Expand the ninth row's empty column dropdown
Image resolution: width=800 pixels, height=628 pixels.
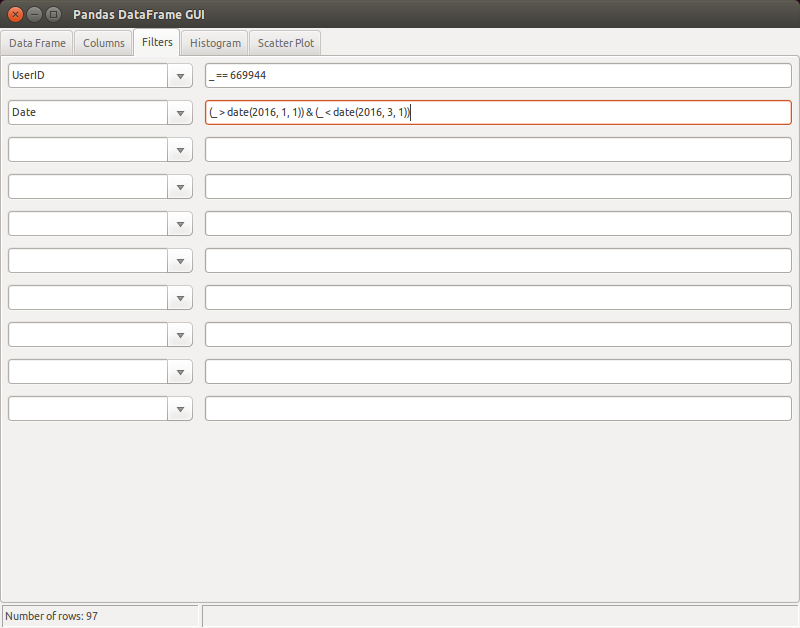coord(180,372)
